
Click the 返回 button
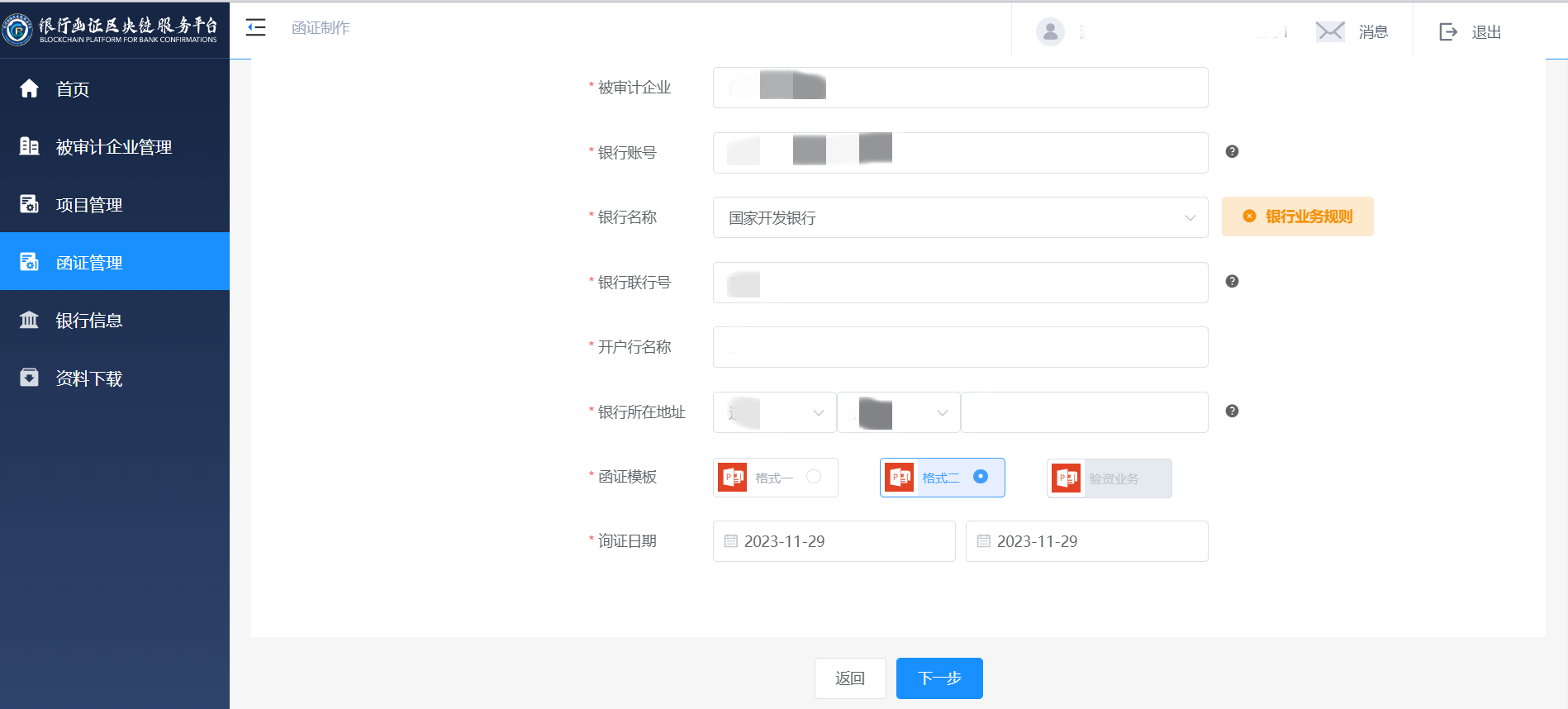(x=850, y=678)
